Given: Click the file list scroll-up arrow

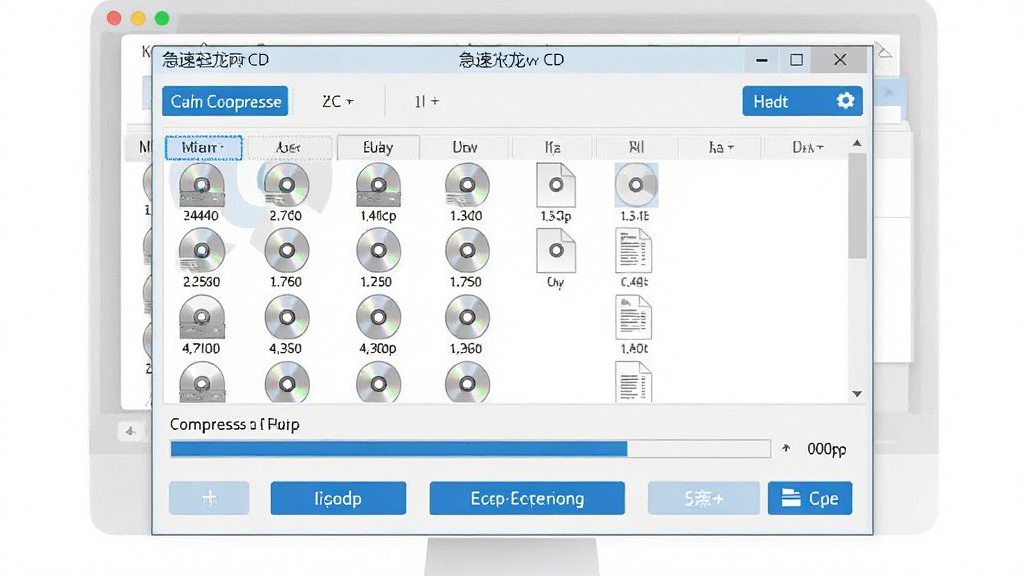Looking at the screenshot, I should click(857, 143).
